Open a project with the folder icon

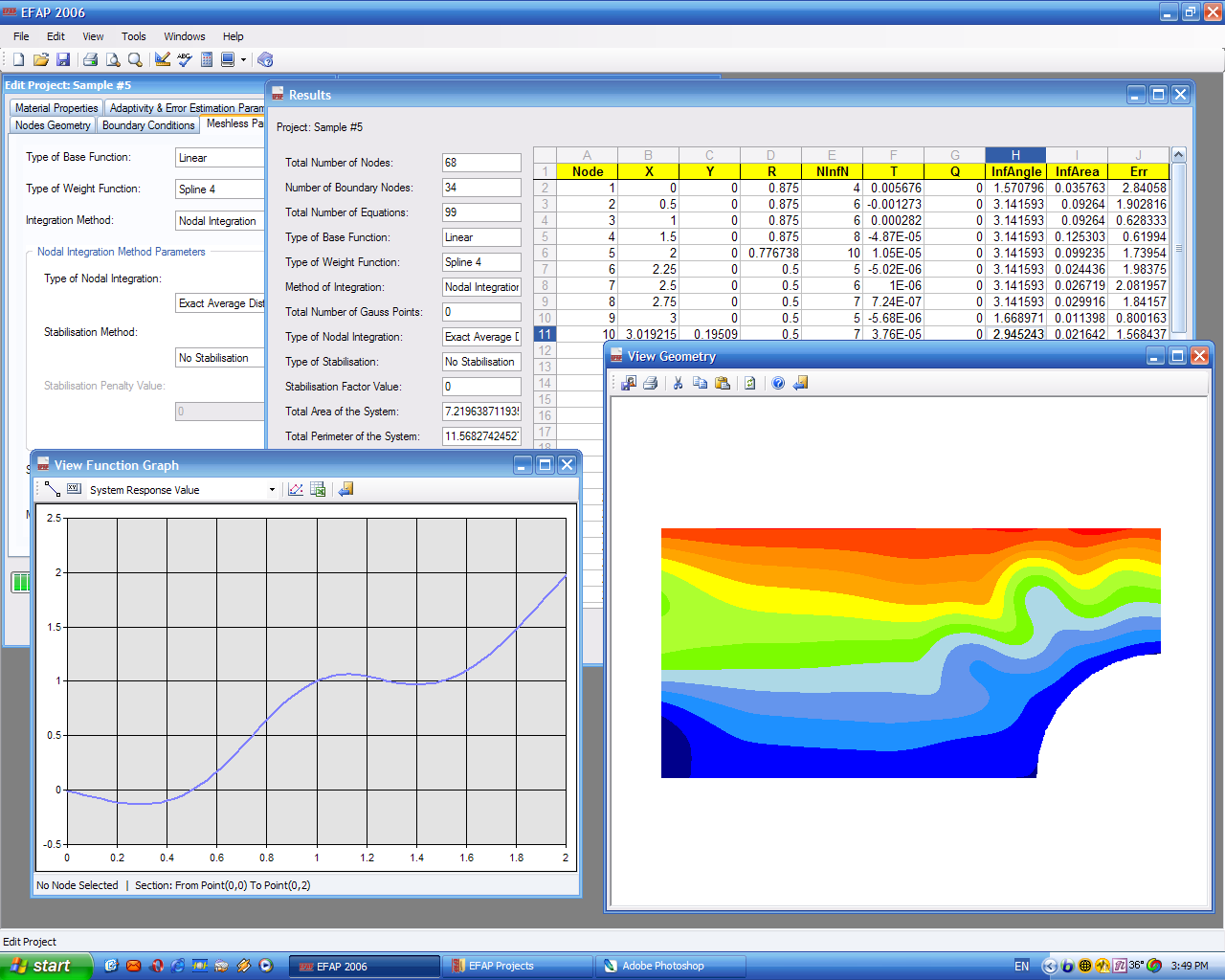[x=40, y=59]
